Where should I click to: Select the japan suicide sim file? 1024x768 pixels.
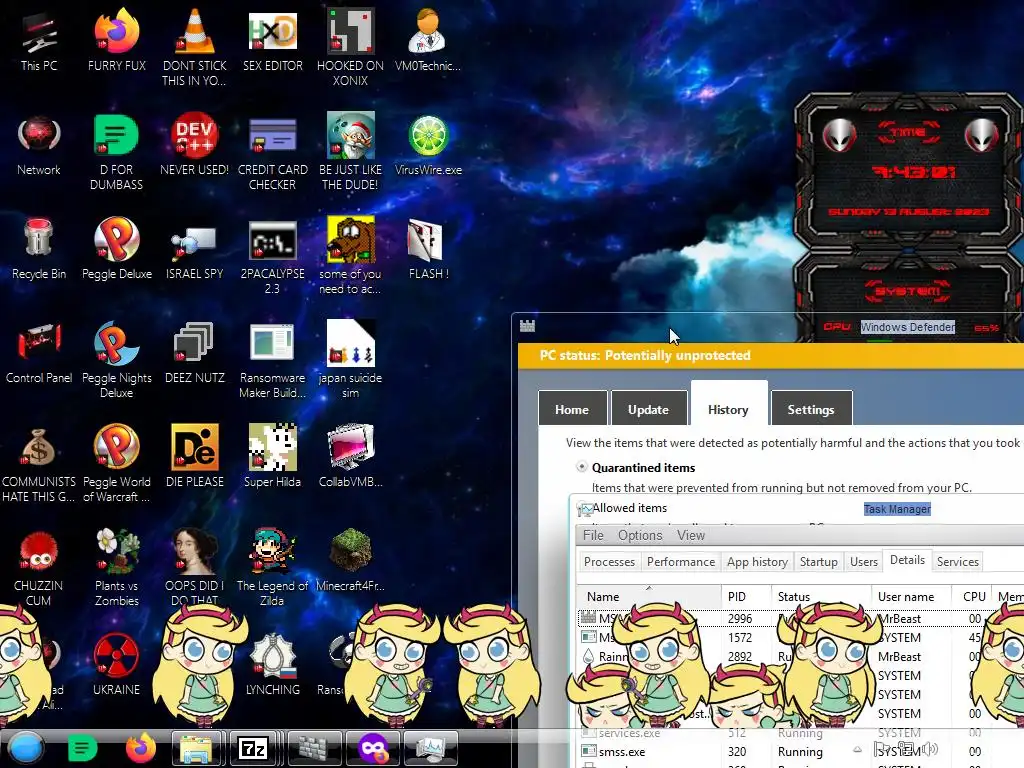pos(350,359)
